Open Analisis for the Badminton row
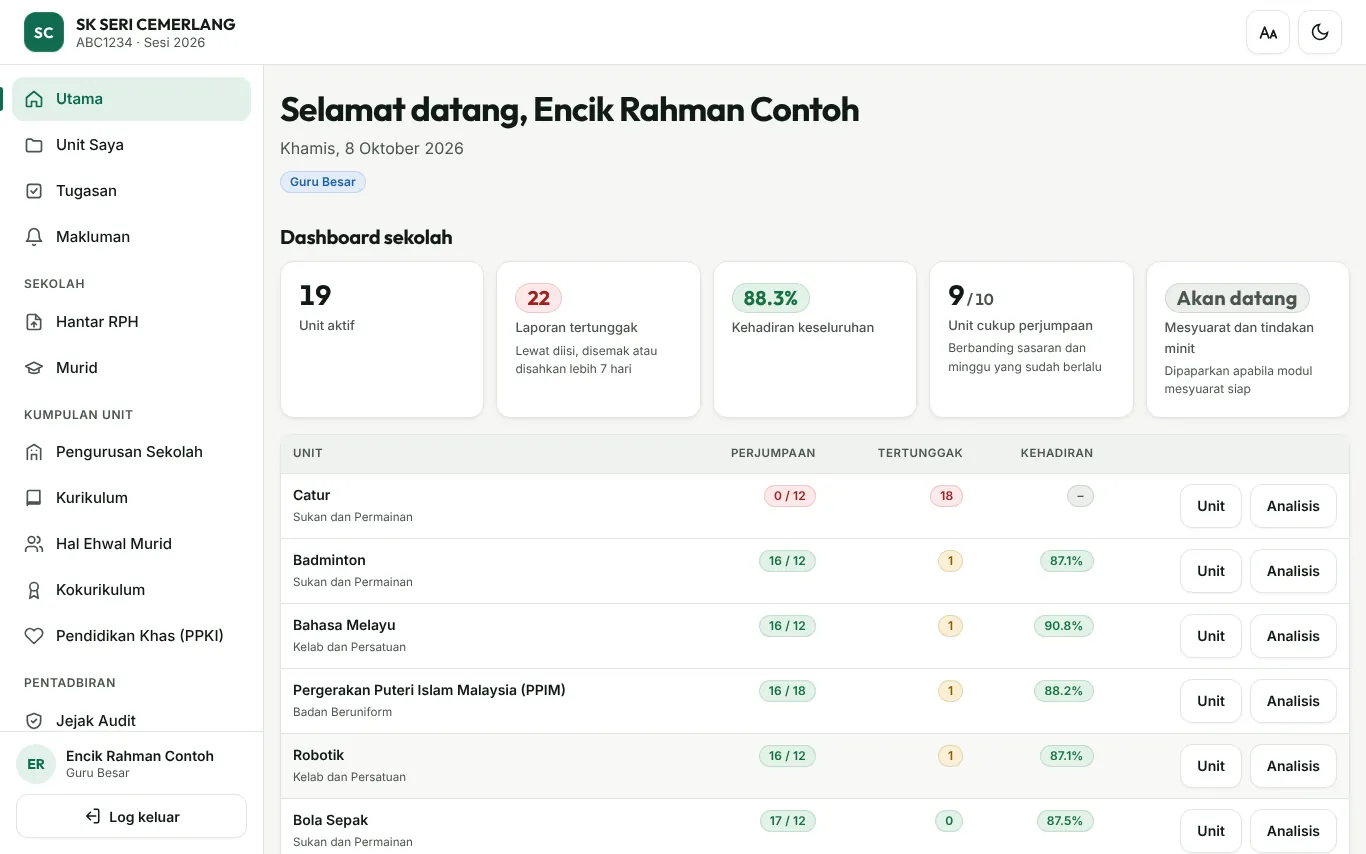This screenshot has height=854, width=1366. [x=1293, y=571]
